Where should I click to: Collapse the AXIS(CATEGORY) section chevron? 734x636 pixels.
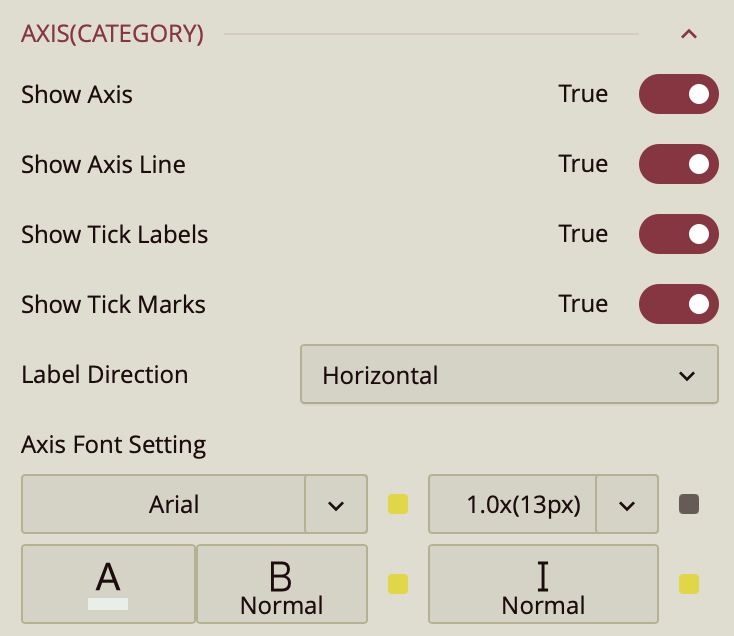coord(688,34)
